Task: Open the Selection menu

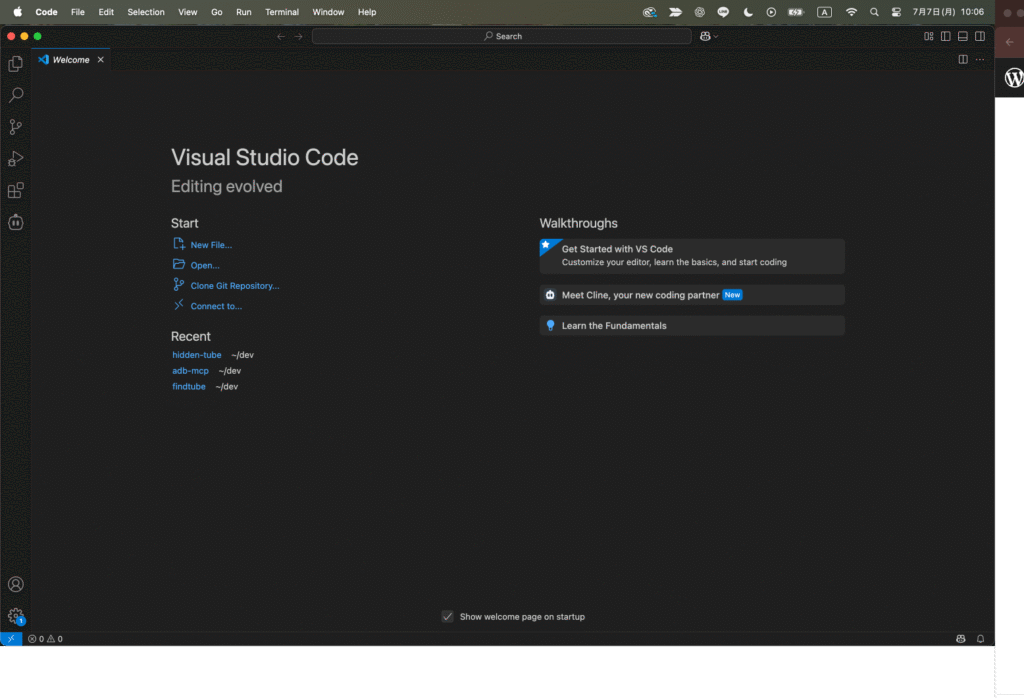Action: click(x=146, y=12)
